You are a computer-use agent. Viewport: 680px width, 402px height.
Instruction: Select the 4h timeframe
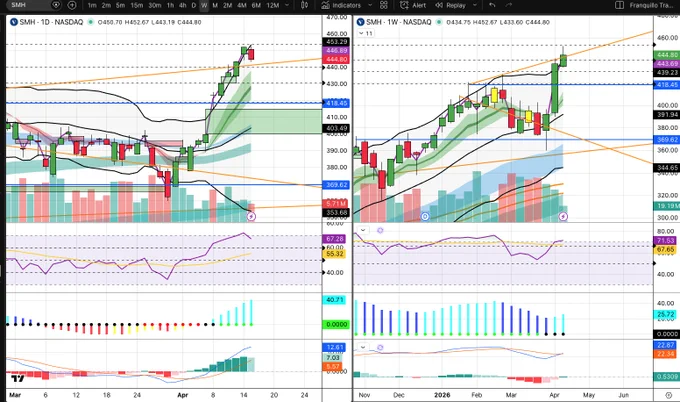coord(183,6)
